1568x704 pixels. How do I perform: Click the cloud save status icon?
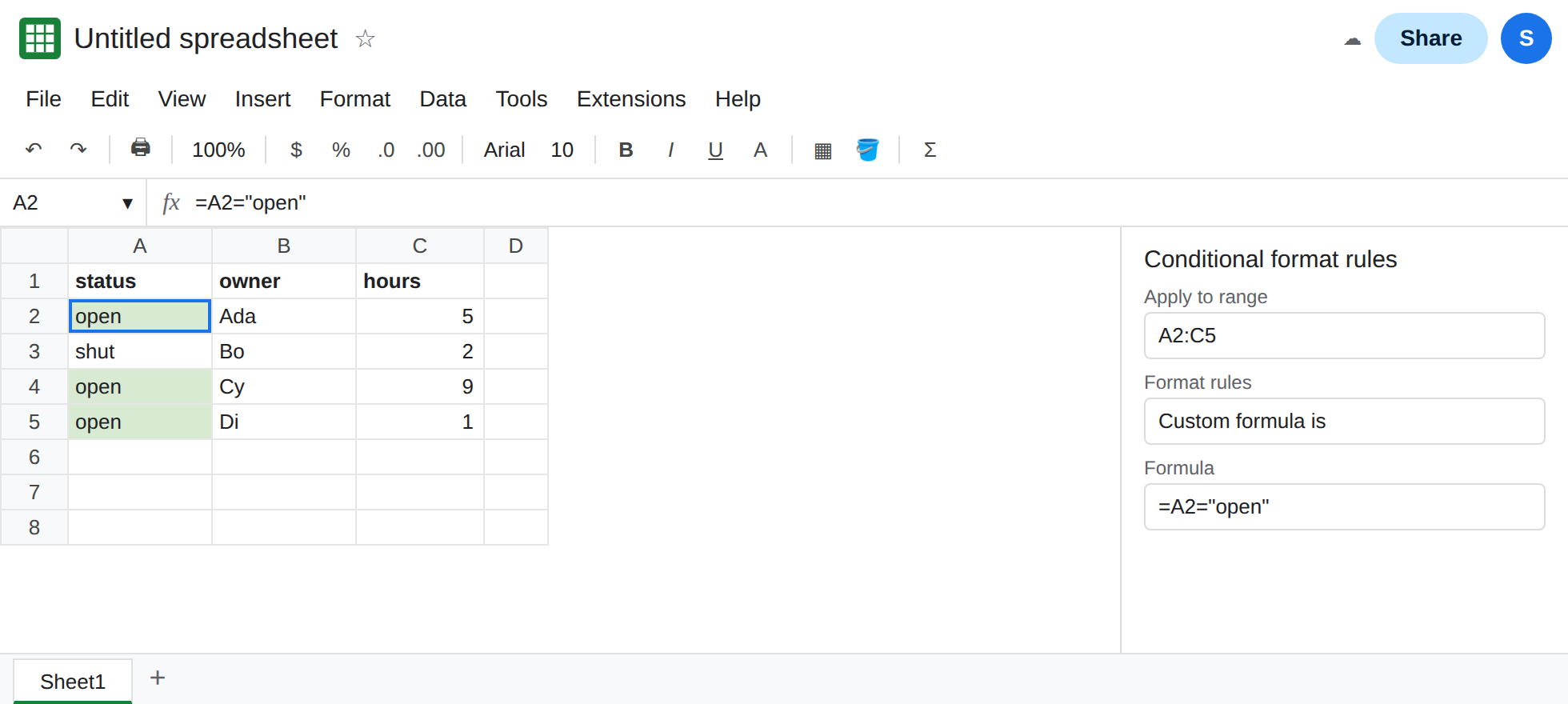tap(1352, 39)
